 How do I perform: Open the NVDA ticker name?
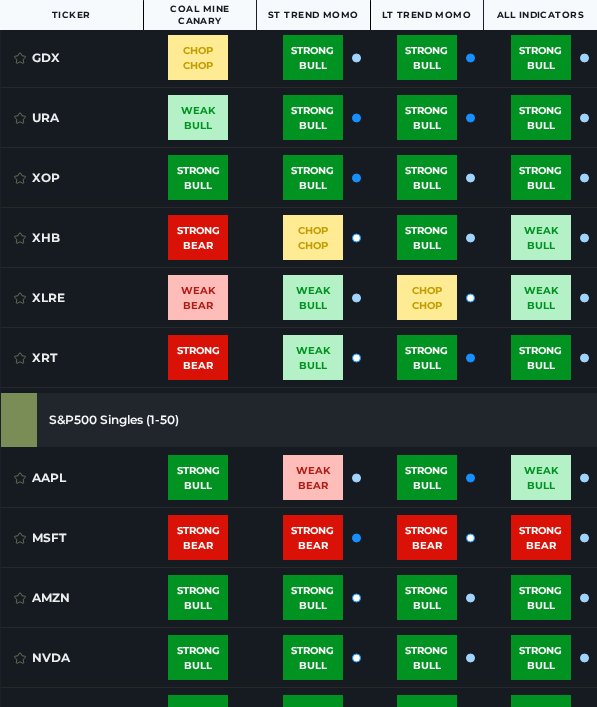point(51,658)
